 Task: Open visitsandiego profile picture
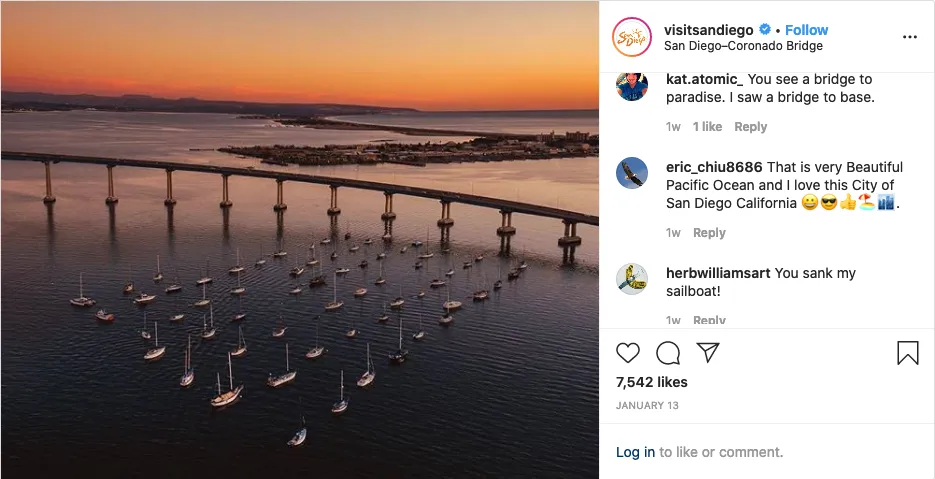pos(633,37)
